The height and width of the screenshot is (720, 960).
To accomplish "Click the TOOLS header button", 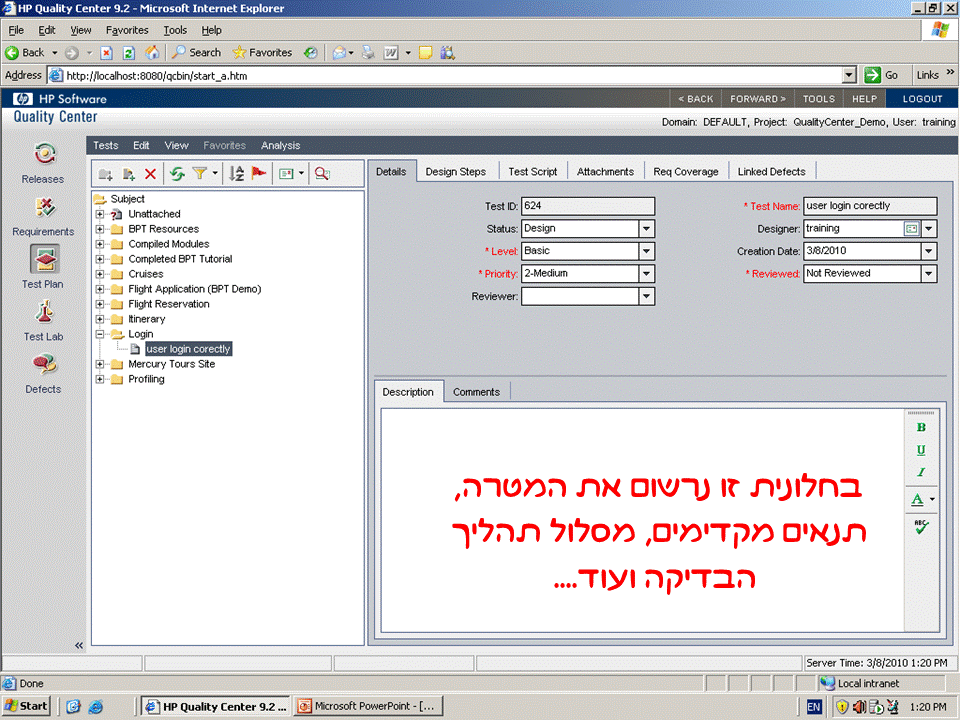I will click(x=819, y=99).
